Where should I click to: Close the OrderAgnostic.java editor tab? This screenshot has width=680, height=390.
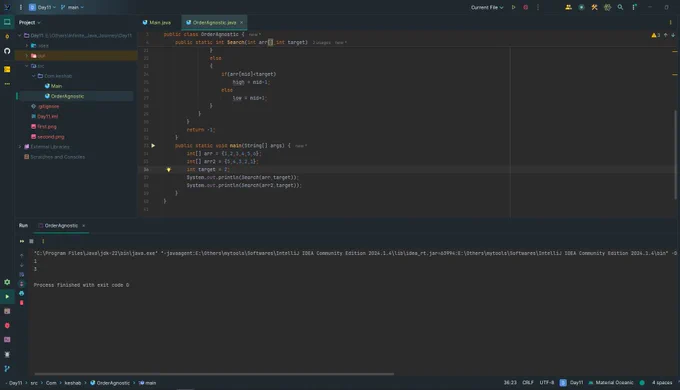(242, 23)
